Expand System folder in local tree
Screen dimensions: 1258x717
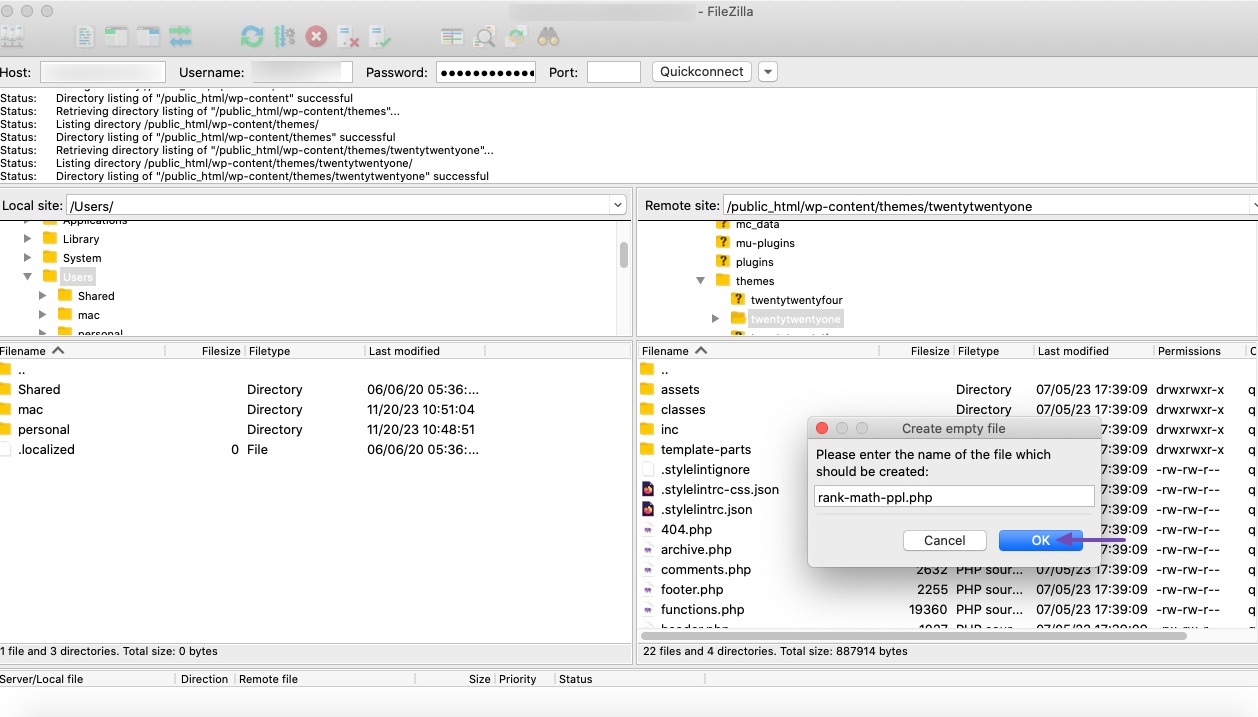click(28, 258)
